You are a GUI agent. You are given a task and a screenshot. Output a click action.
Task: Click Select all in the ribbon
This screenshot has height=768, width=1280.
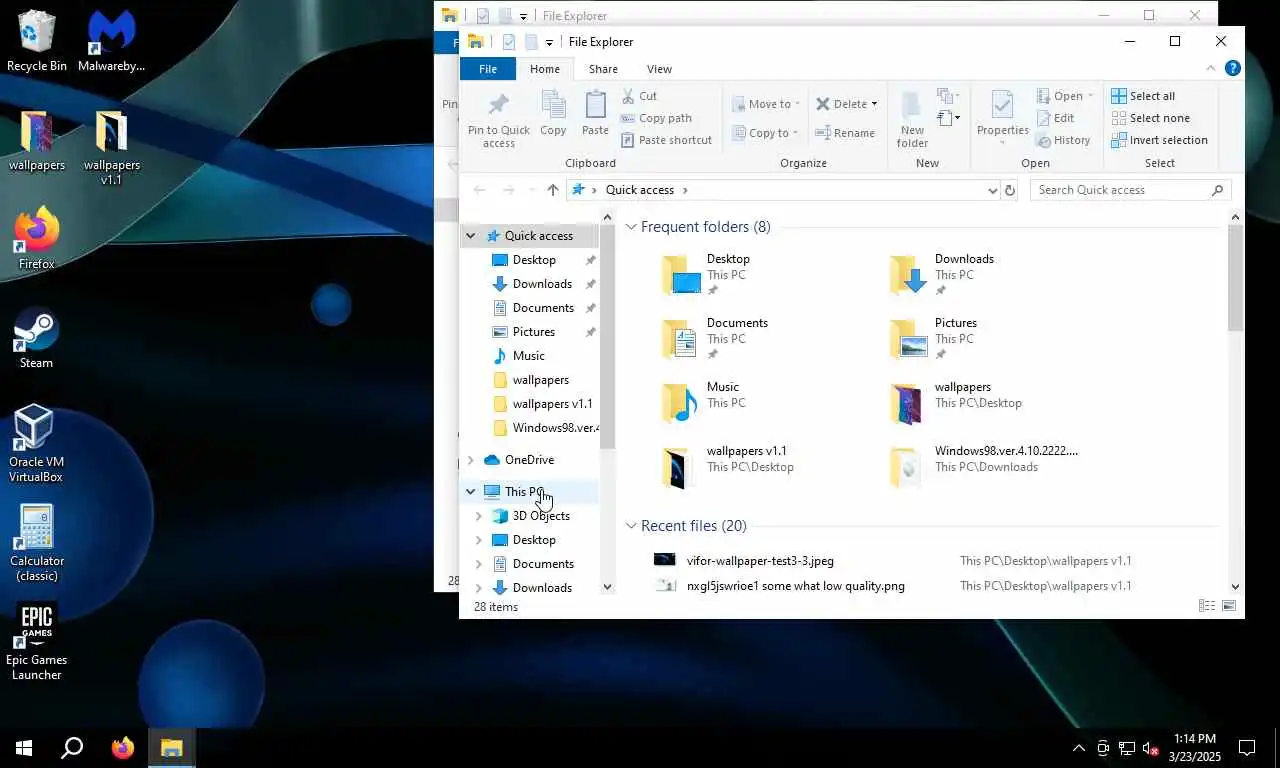click(x=1143, y=96)
